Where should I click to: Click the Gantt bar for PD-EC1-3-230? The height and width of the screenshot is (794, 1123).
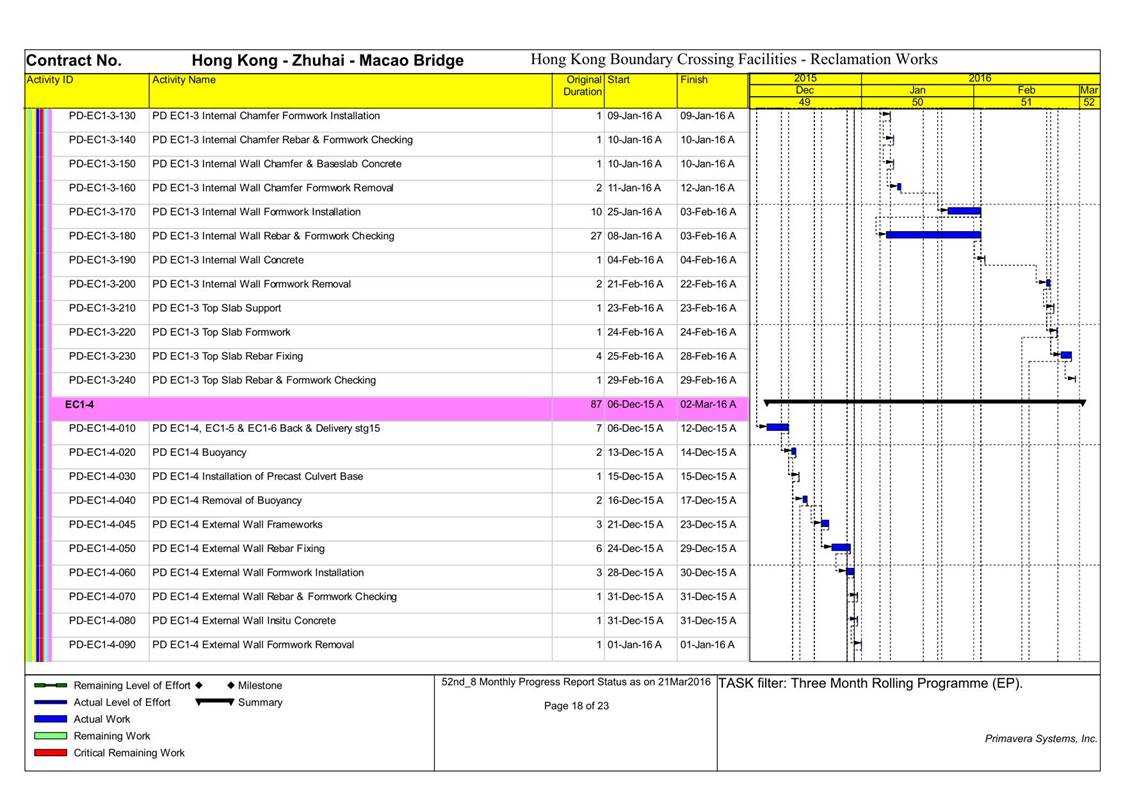tap(1066, 355)
